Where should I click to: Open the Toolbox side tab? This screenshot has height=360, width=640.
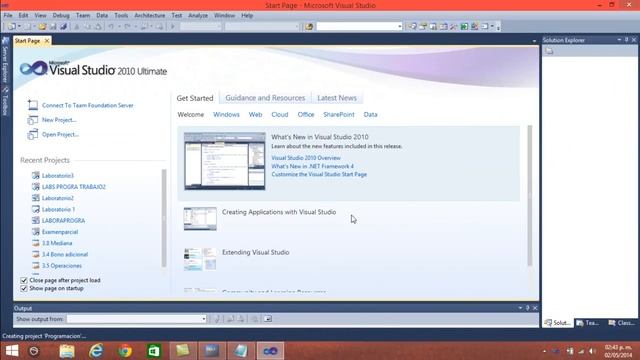point(5,101)
